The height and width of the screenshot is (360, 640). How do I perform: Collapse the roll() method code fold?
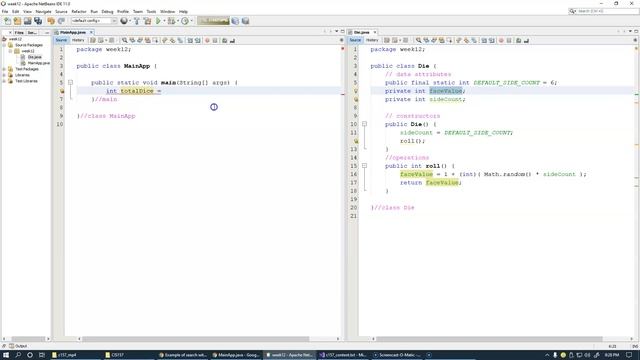pos(364,166)
